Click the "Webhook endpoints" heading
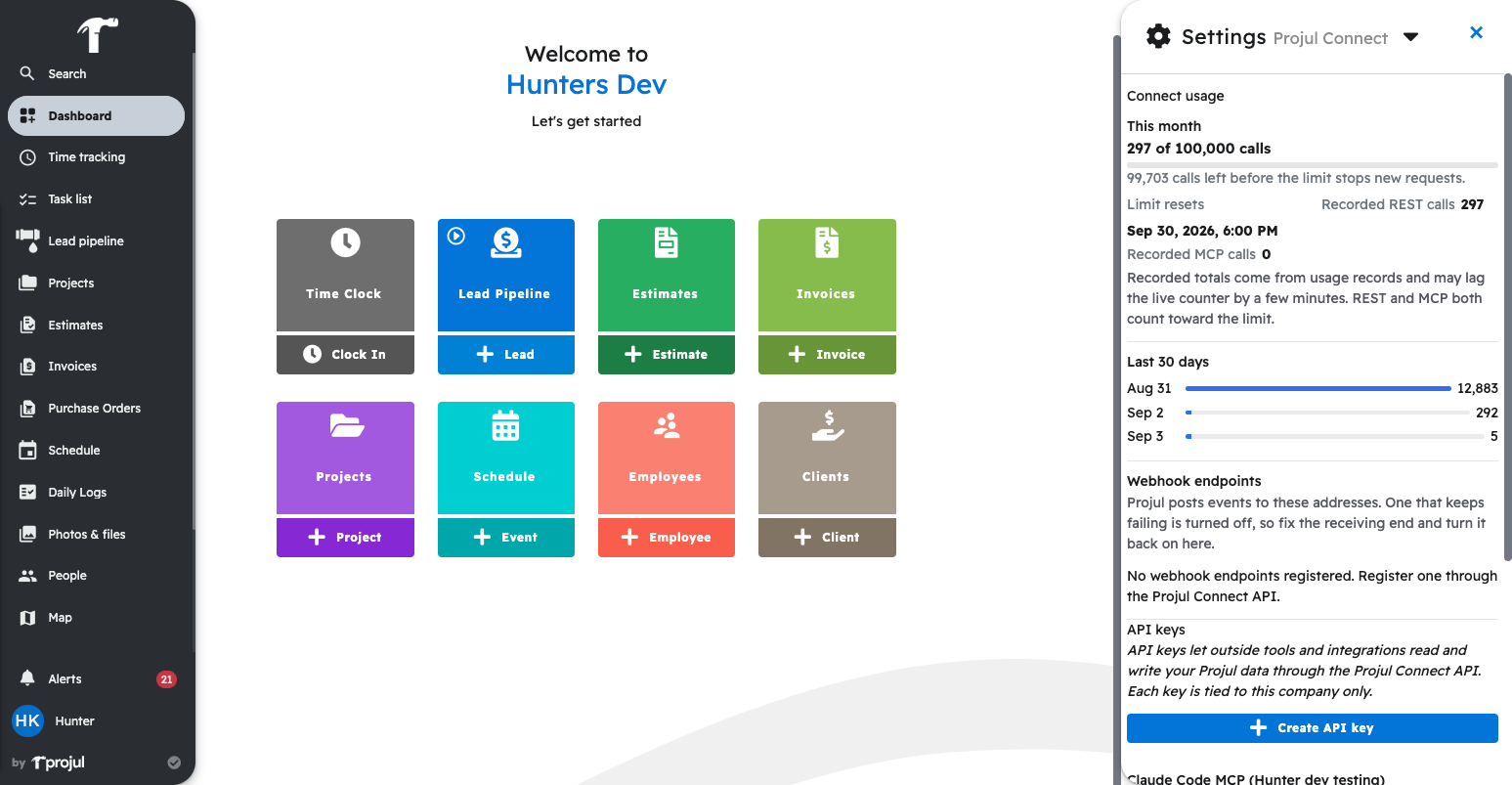This screenshot has height=785, width=1512. pos(1194,481)
